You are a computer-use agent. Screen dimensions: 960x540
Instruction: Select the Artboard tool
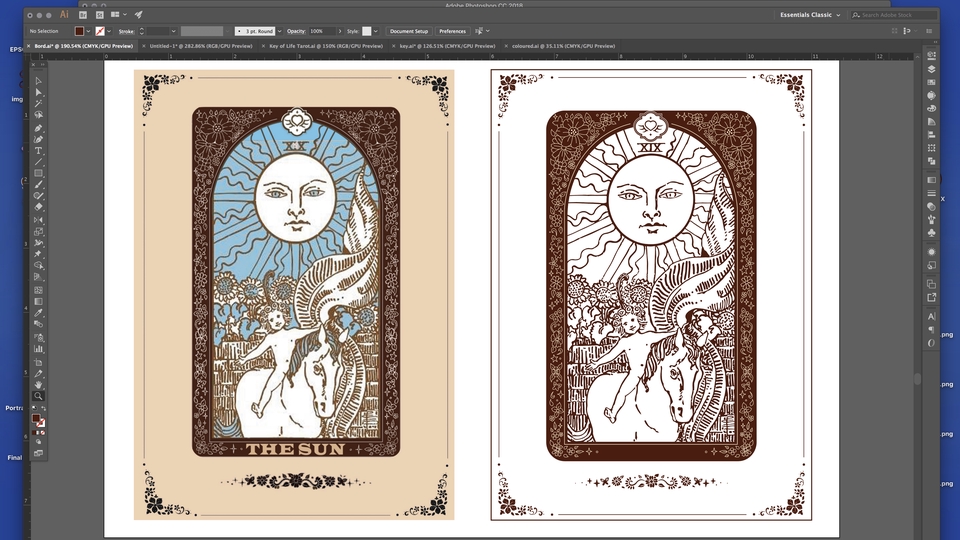(38, 362)
